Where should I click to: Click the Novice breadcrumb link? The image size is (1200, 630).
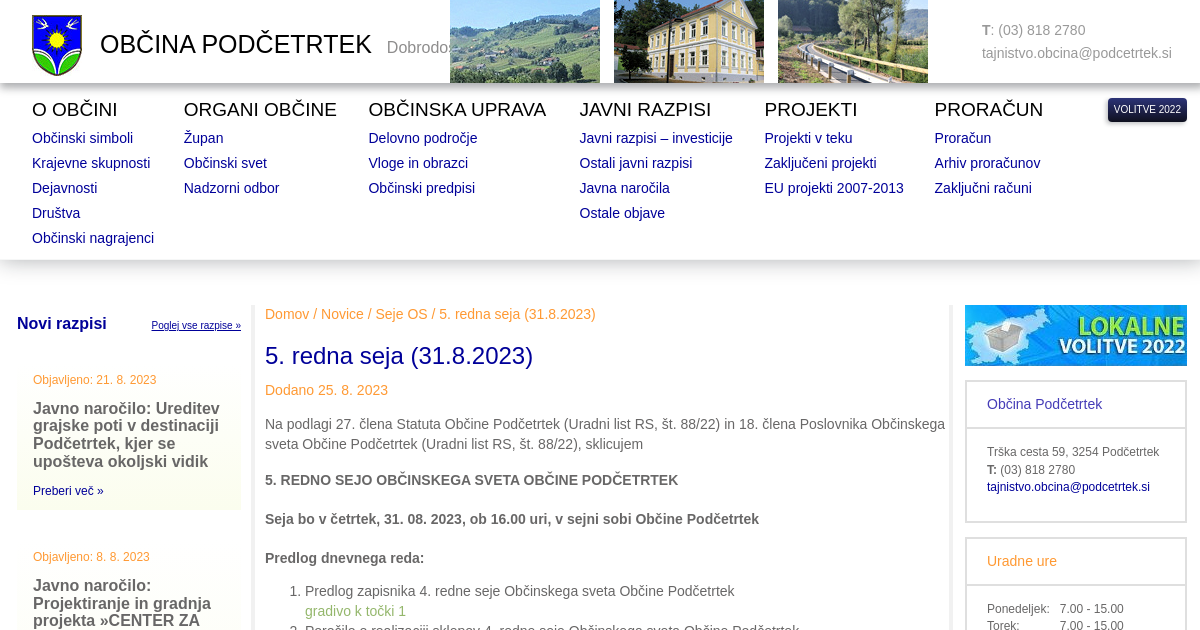pyautogui.click(x=342, y=314)
